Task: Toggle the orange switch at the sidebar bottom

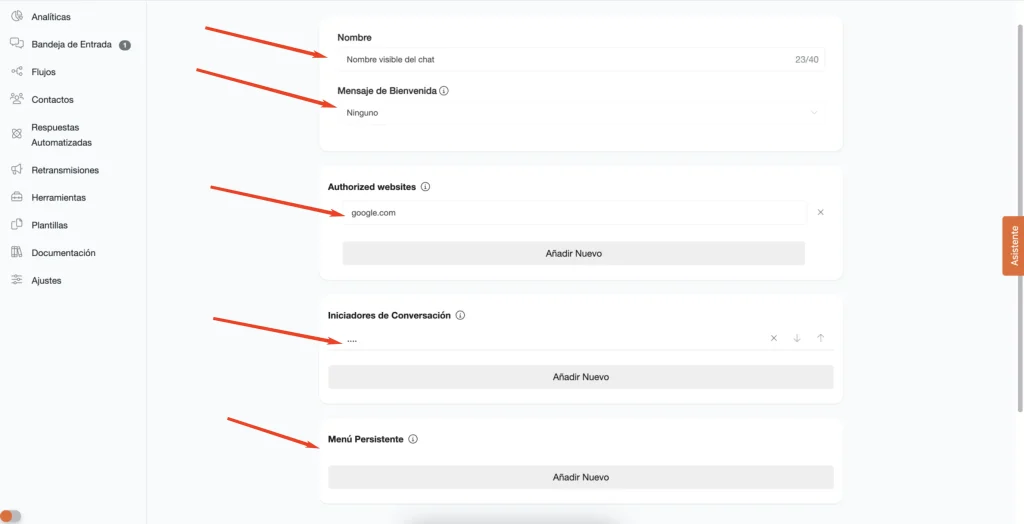Action: [x=10, y=516]
